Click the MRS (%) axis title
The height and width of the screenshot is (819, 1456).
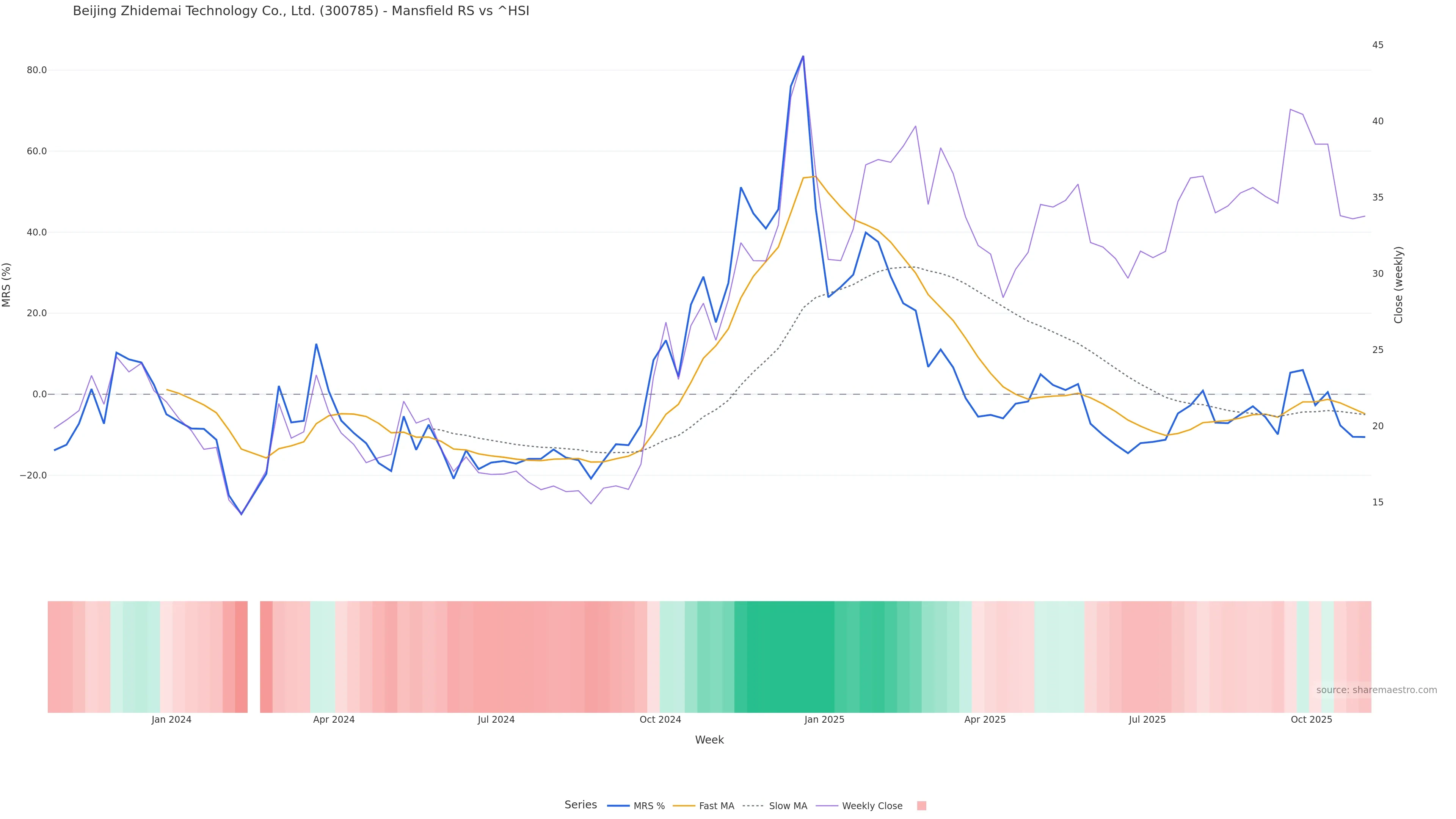(x=7, y=284)
